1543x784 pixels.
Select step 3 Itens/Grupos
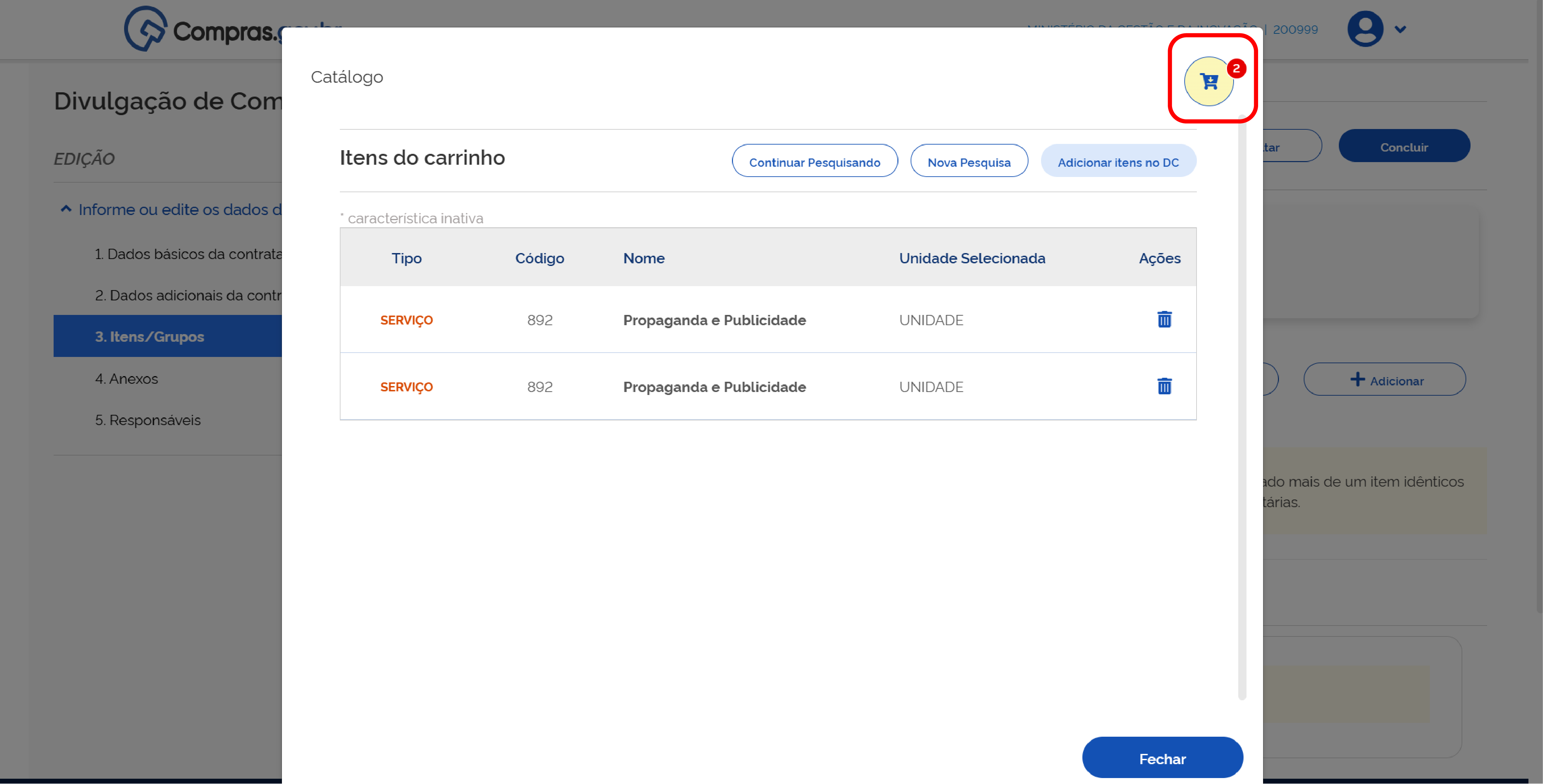[168, 336]
